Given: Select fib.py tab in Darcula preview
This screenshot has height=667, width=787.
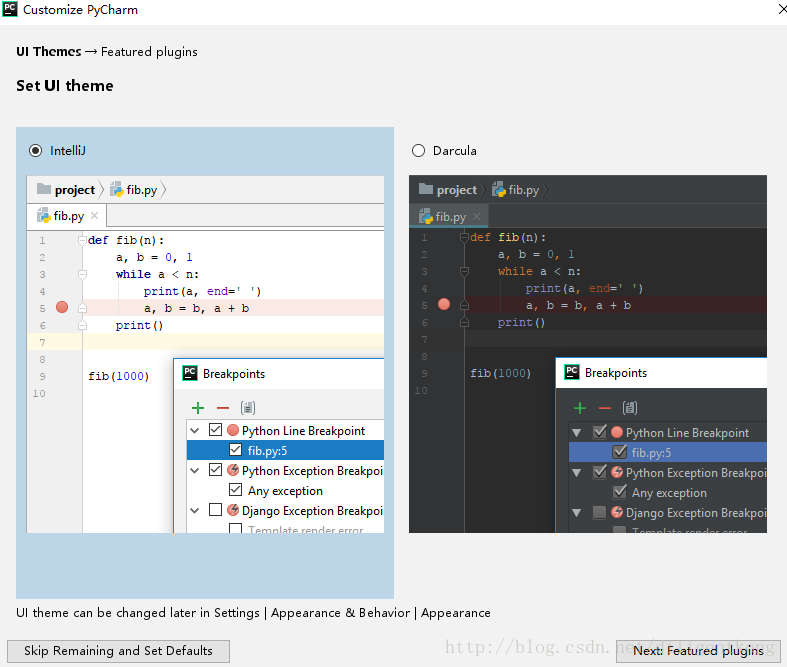Looking at the screenshot, I should pos(443,216).
